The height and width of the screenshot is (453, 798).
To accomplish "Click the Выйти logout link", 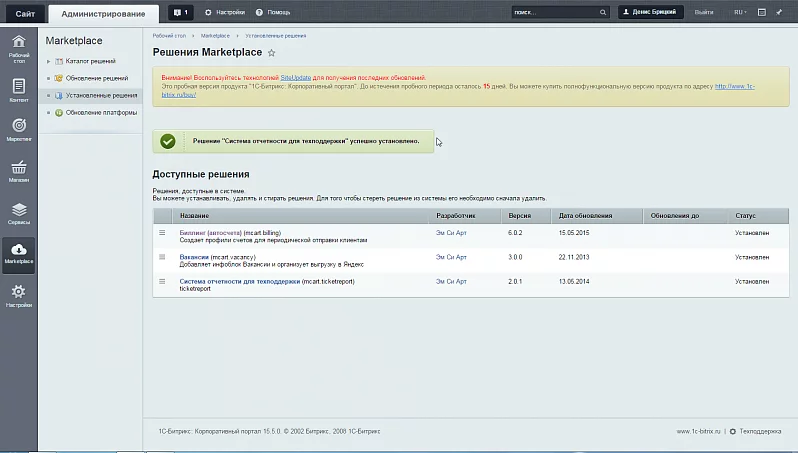I will coord(703,12).
